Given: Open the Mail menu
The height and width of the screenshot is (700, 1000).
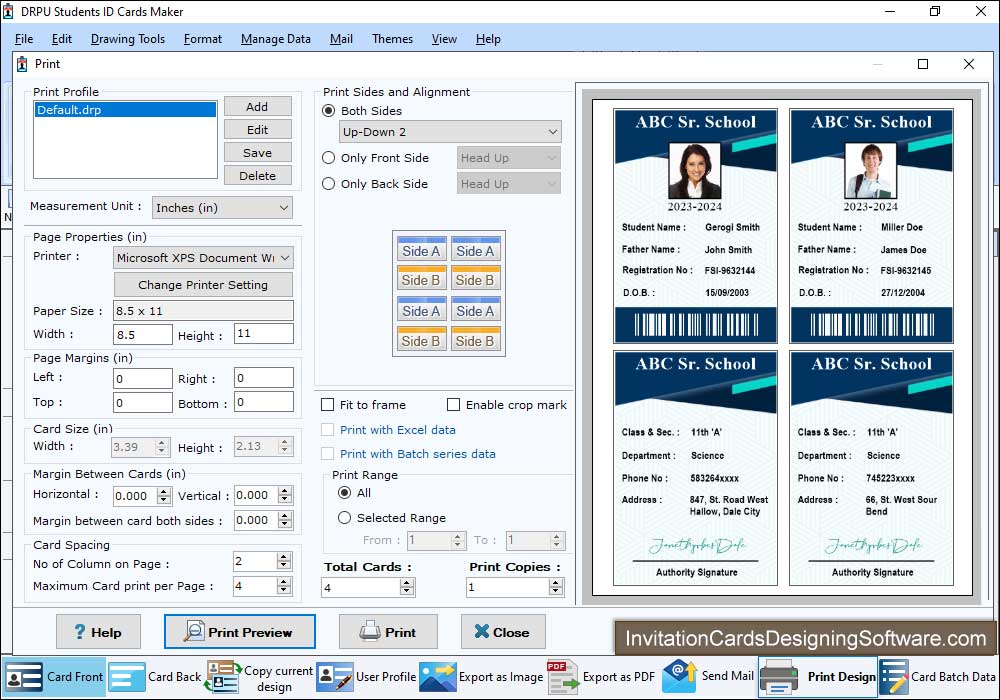Looking at the screenshot, I should click(341, 39).
